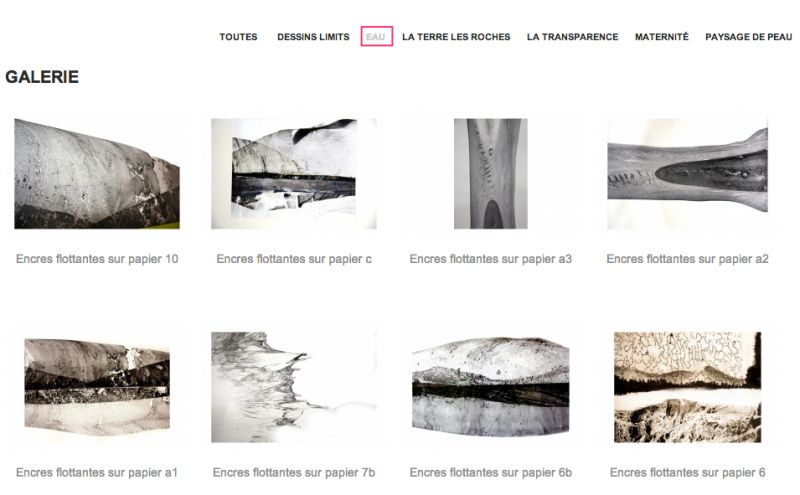Click caption 'Encres flottantes sur papier a3'

491,259
